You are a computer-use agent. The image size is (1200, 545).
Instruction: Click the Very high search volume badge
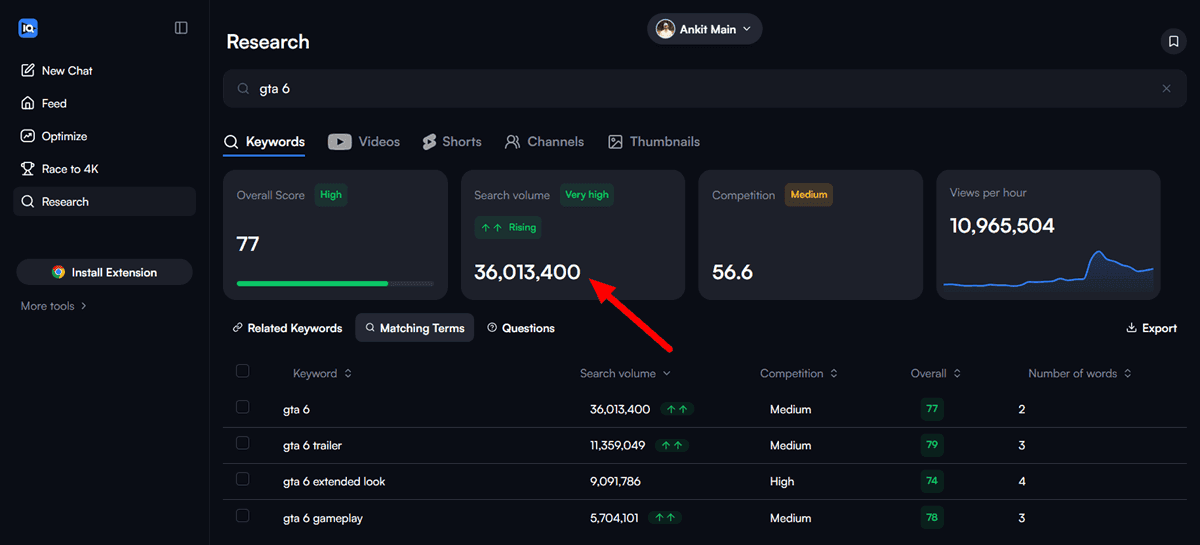tap(587, 195)
